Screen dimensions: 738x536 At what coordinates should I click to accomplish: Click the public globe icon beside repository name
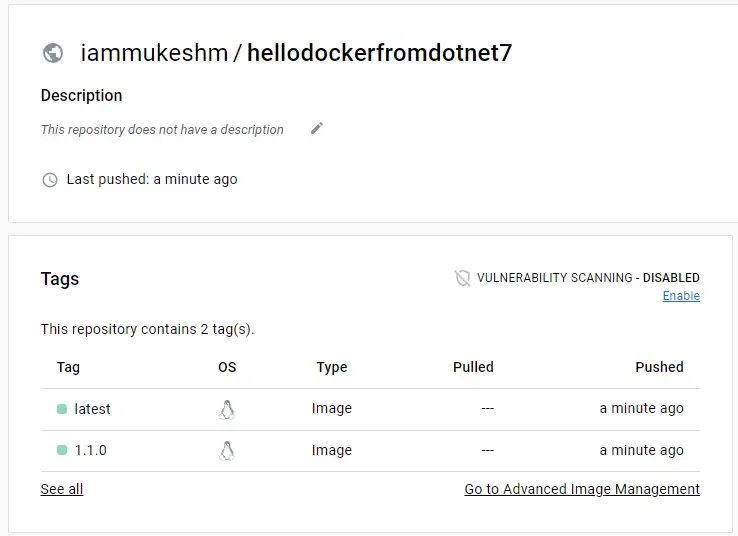click(53, 53)
